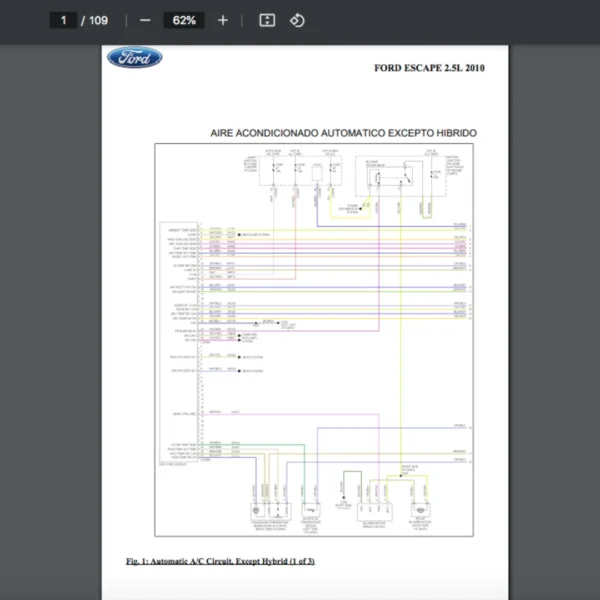The image size is (600, 600).
Task: Click the AIRE ACONDICIONADO AUTOMATICO diagram title
Action: [343, 133]
